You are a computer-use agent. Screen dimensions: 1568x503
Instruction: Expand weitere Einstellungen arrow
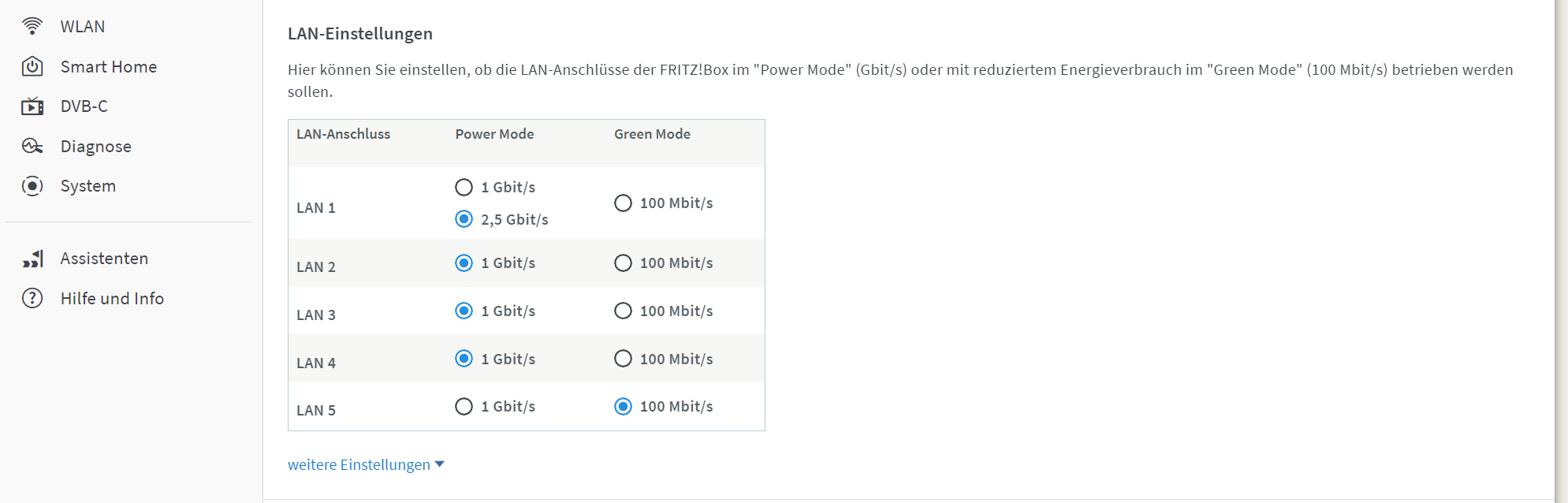[x=440, y=464]
